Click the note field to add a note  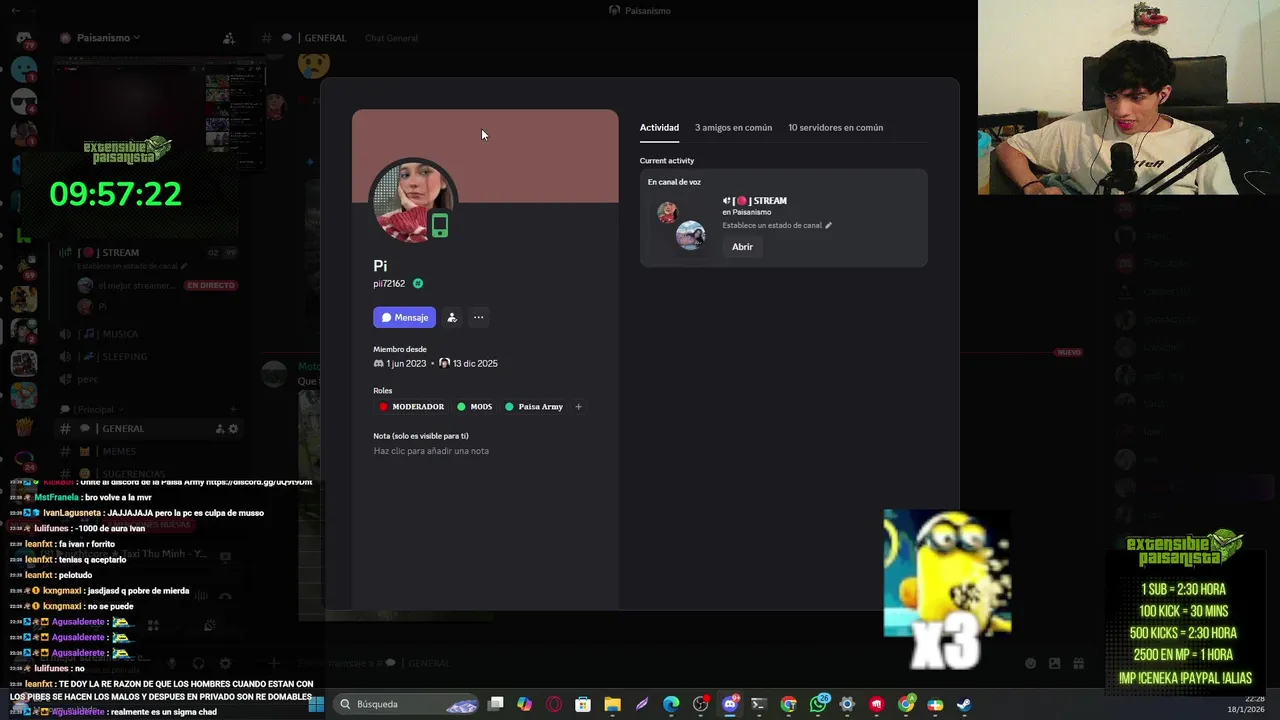pos(431,451)
